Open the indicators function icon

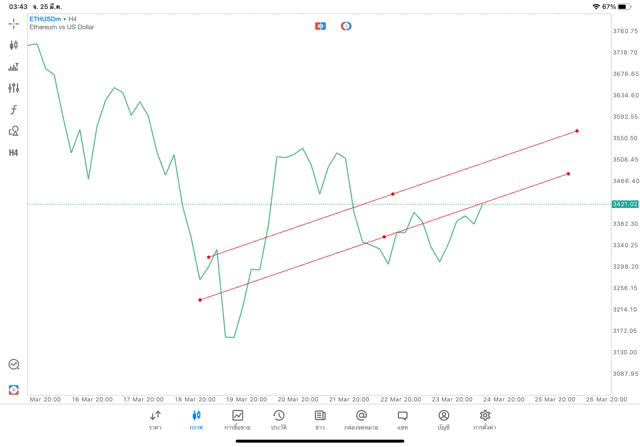point(14,110)
